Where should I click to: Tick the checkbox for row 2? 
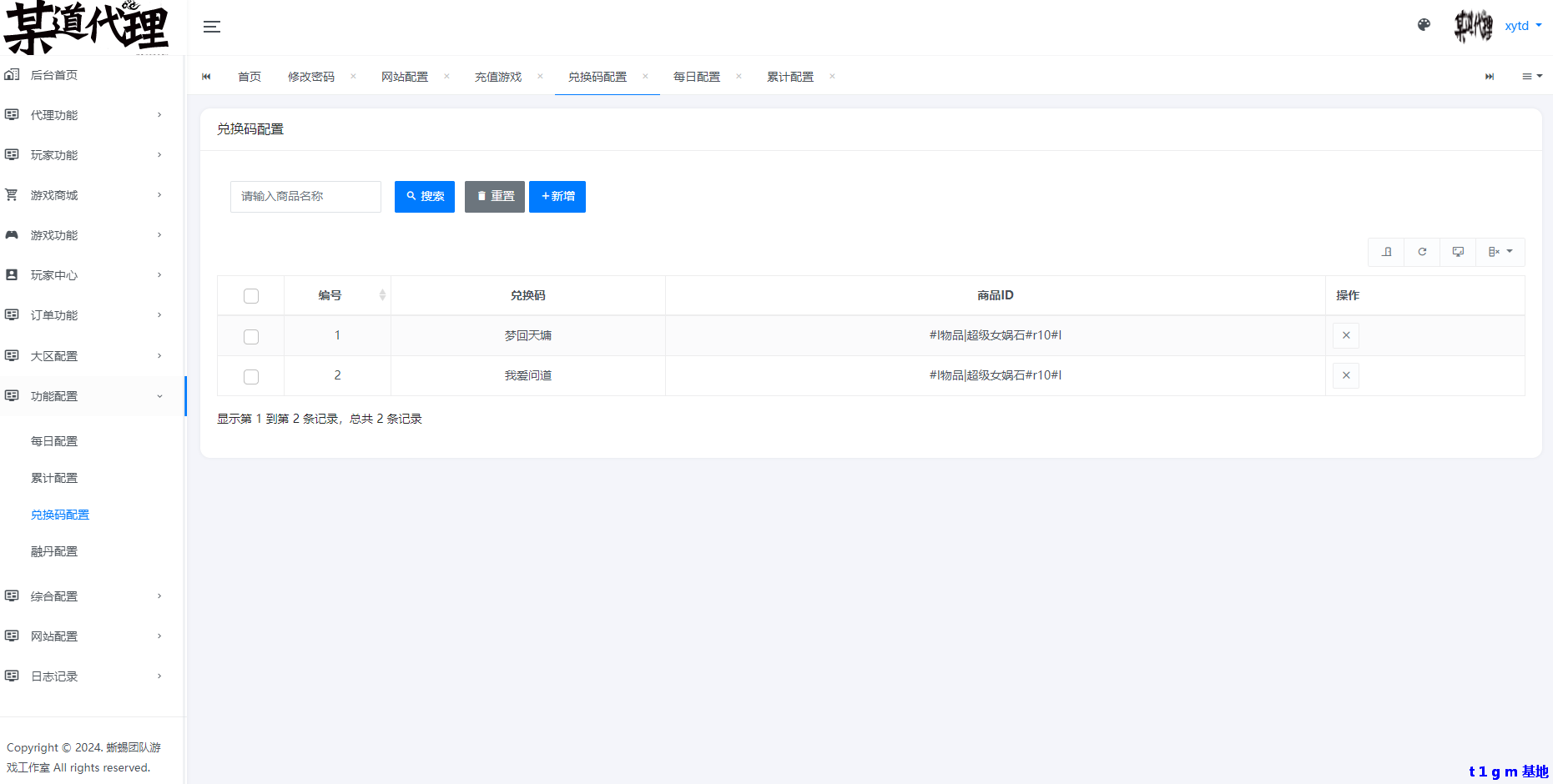pos(251,376)
